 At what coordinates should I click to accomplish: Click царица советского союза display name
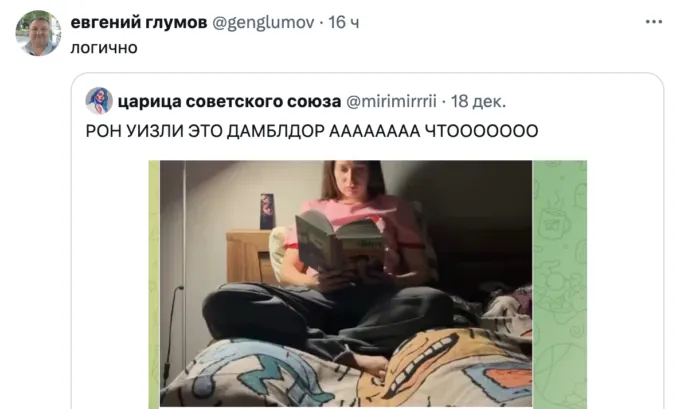point(229,101)
